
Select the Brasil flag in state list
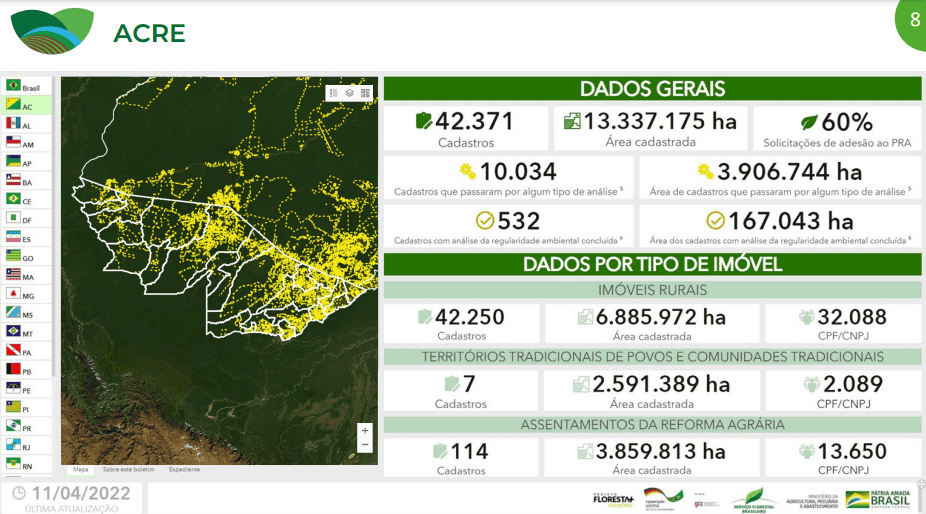14,87
